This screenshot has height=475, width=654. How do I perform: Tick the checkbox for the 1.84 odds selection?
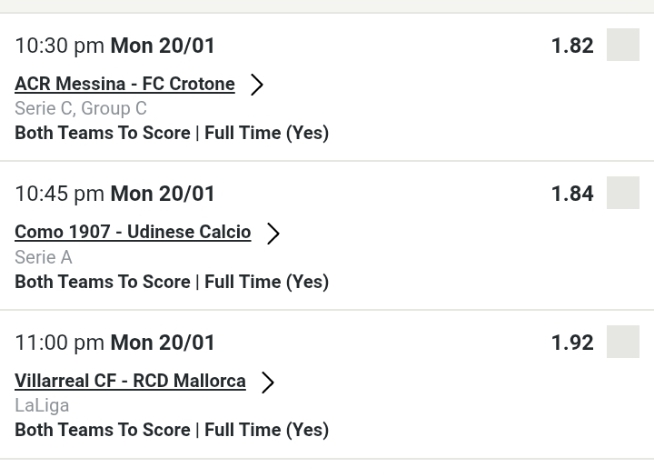[x=623, y=194]
